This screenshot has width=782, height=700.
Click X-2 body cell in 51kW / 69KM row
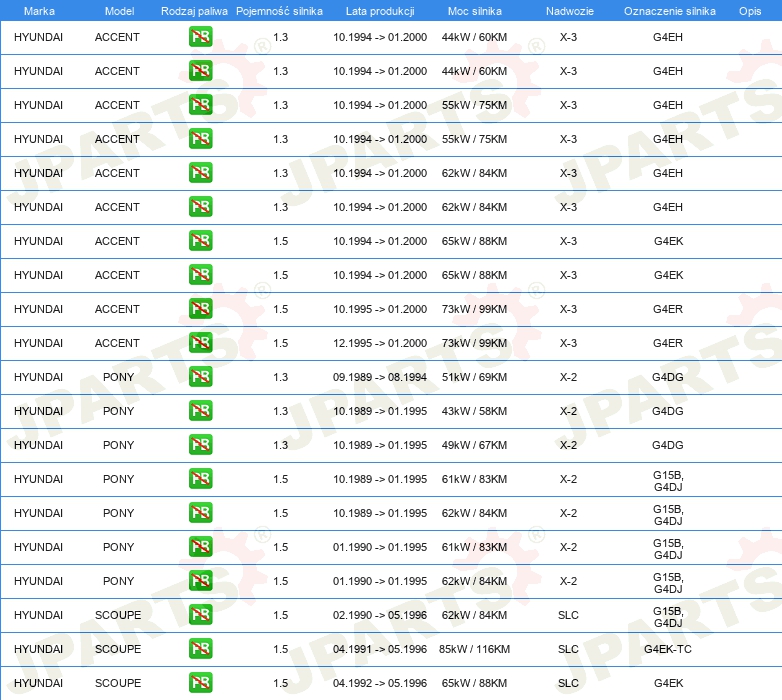(x=568, y=377)
